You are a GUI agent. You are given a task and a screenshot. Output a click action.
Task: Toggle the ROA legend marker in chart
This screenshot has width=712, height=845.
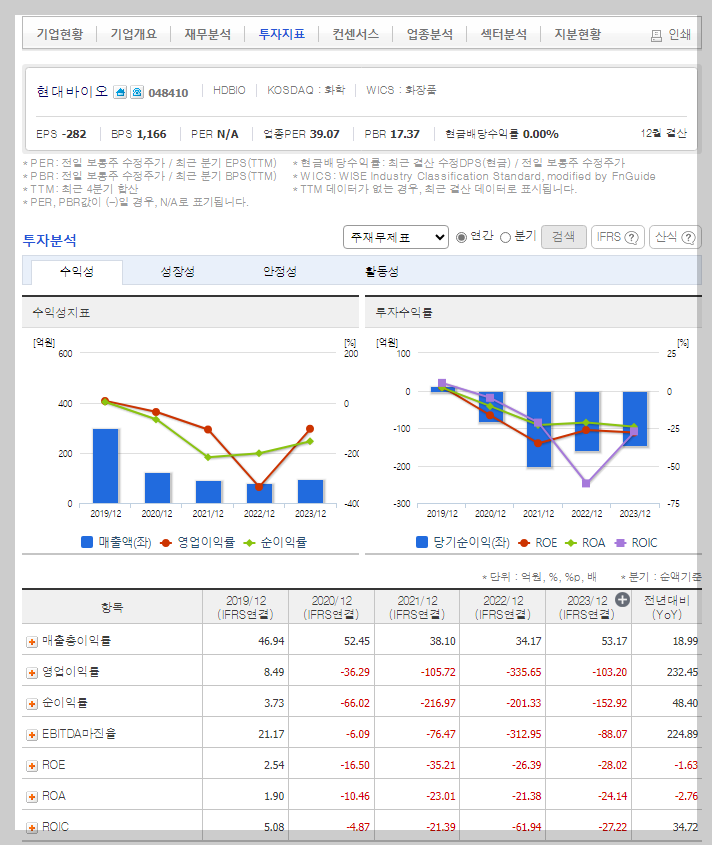[570, 543]
